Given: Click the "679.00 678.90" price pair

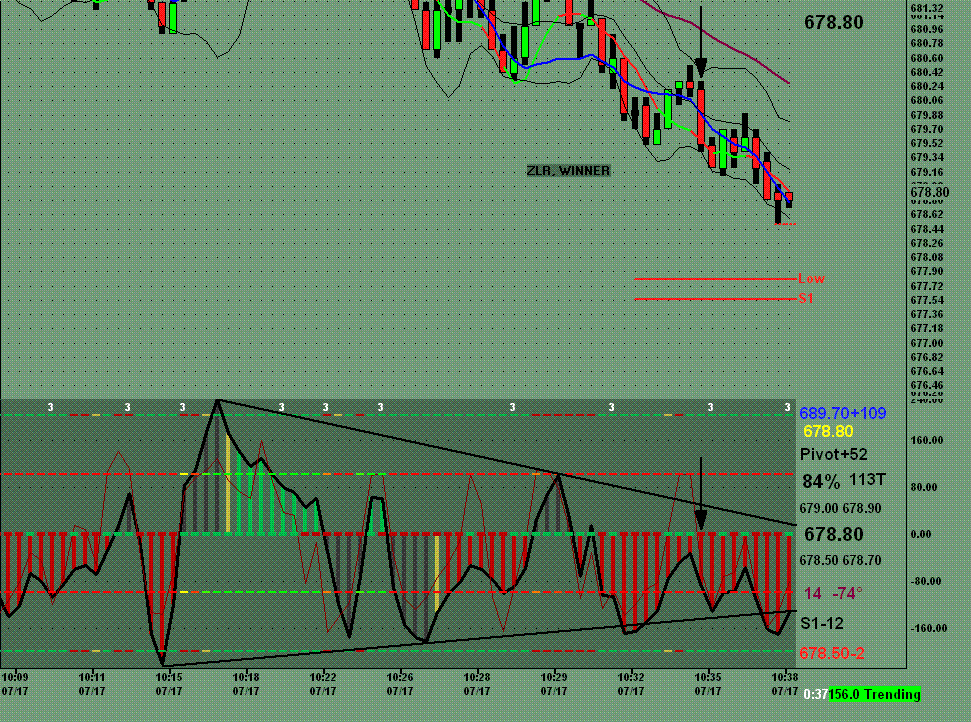Looking at the screenshot, I should tap(840, 508).
